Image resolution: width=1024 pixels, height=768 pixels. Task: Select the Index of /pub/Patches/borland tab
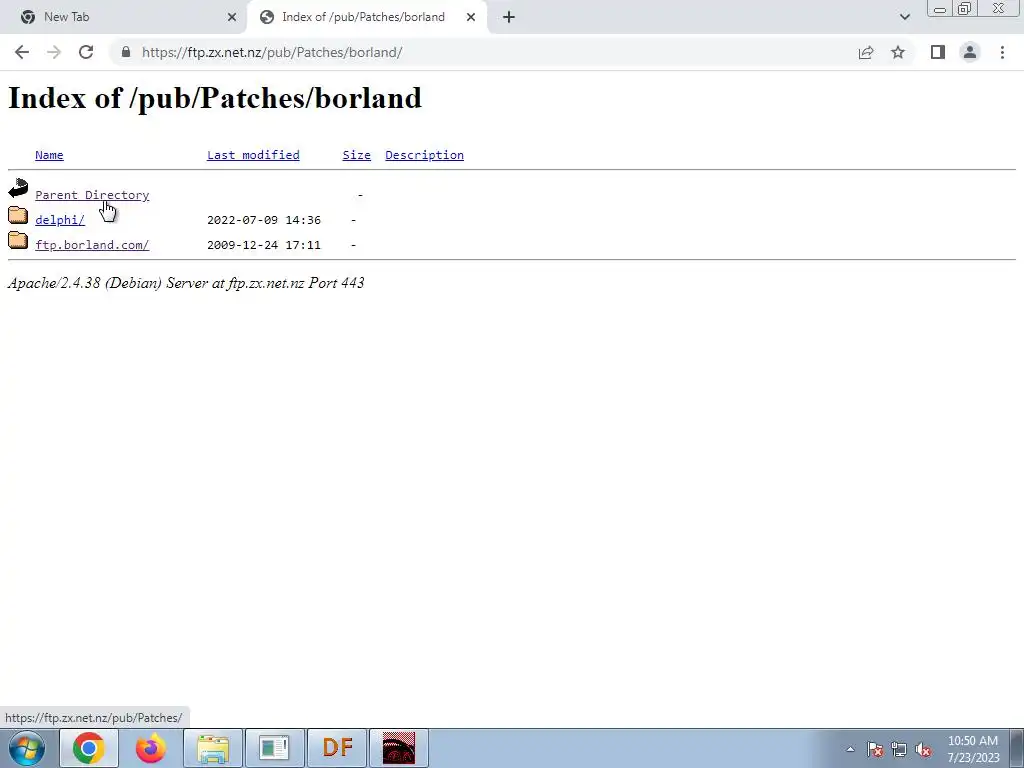366,17
